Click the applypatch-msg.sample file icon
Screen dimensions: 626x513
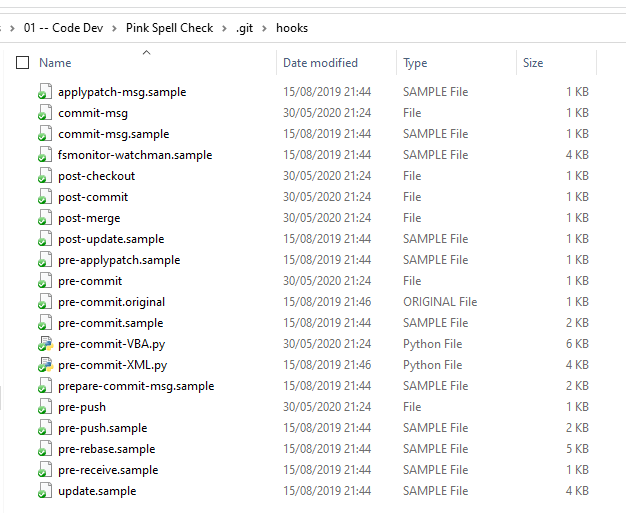[x=44, y=92]
